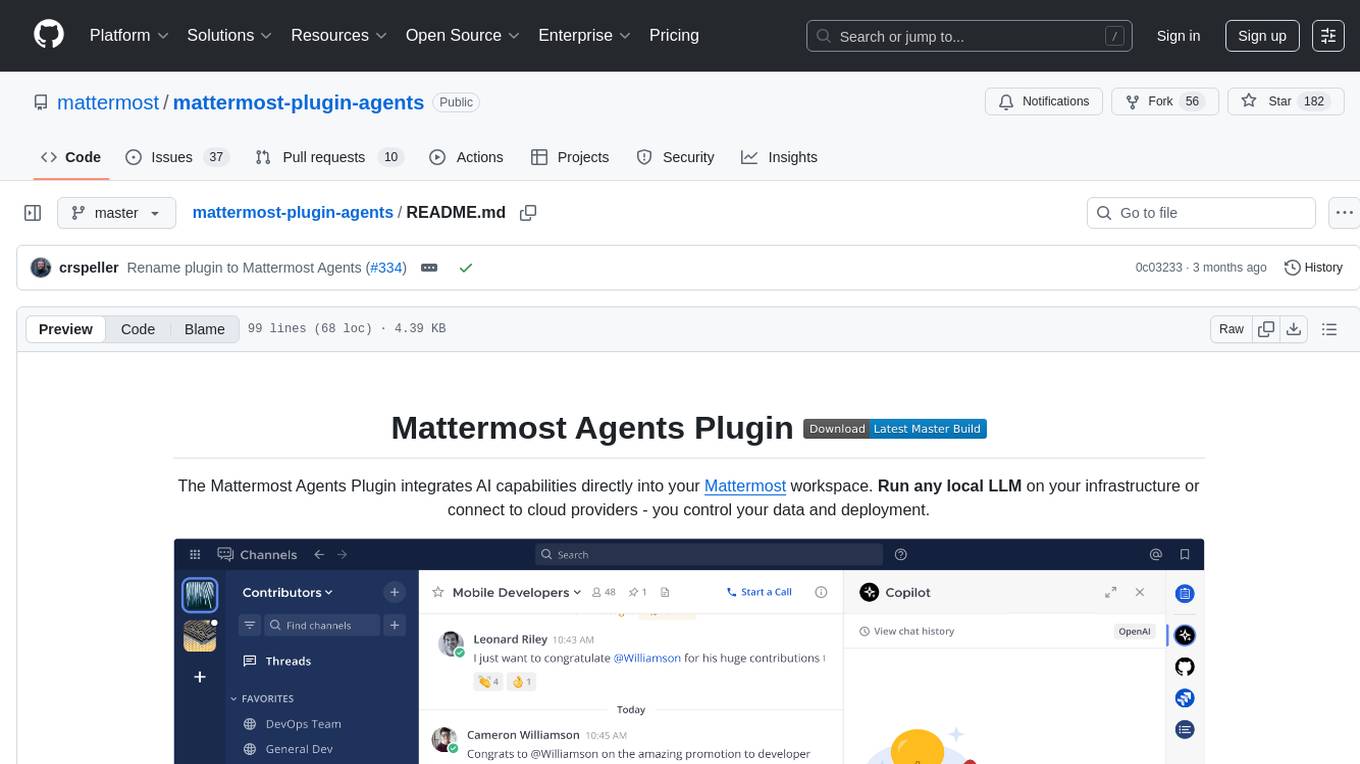Expand the Platform menu
This screenshot has height=764, width=1360.
coord(129,35)
